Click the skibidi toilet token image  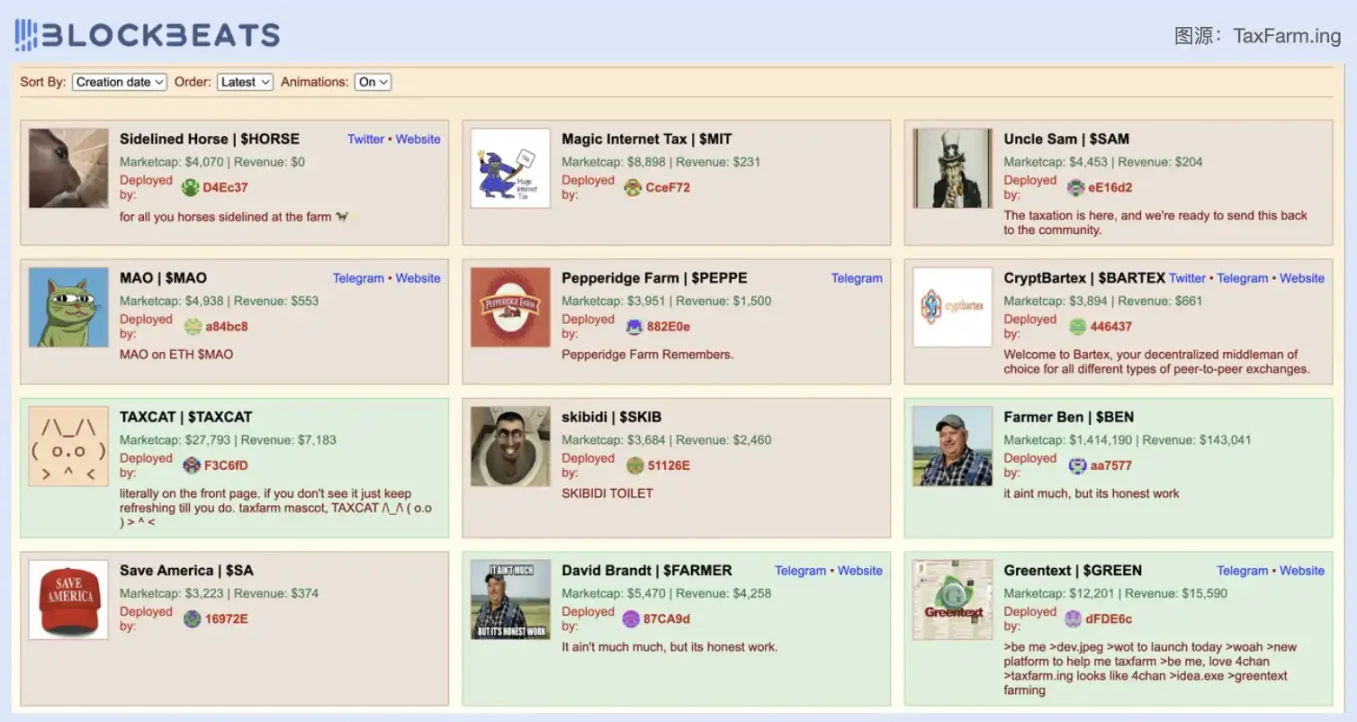[510, 446]
